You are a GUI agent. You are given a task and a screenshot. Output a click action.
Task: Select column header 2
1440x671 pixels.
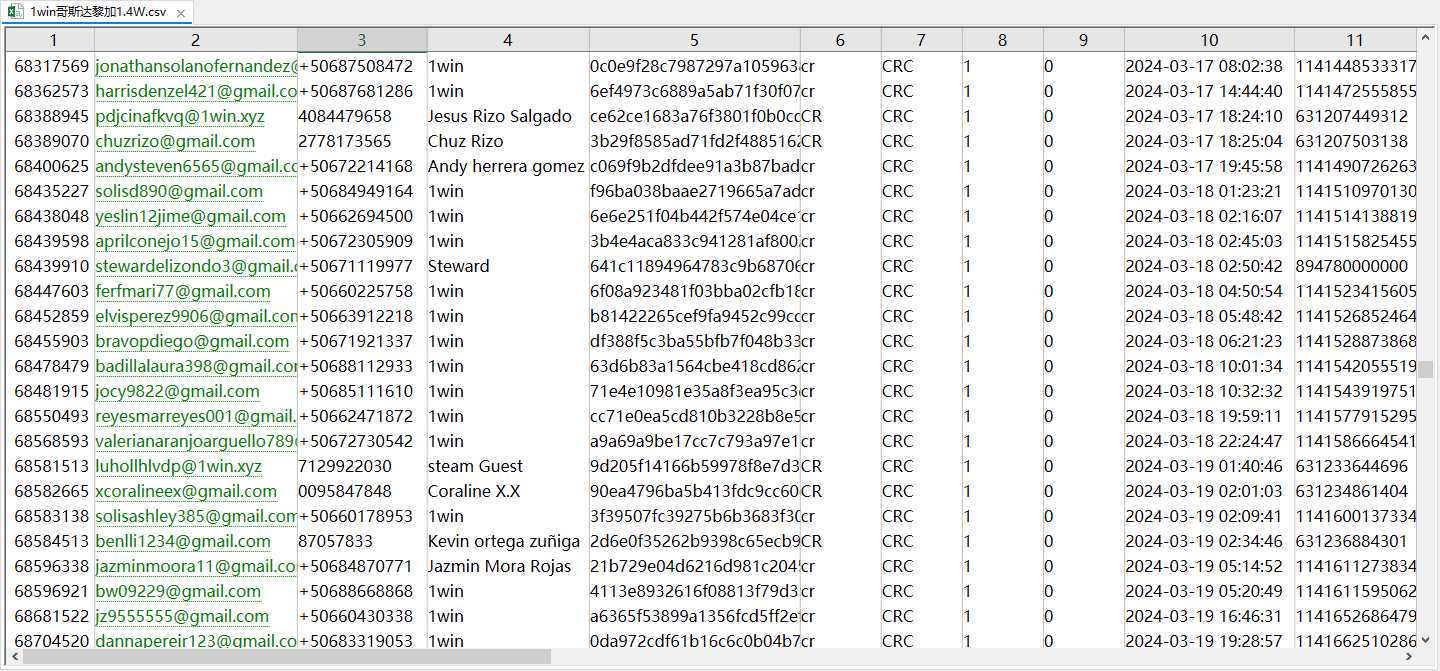pos(196,40)
